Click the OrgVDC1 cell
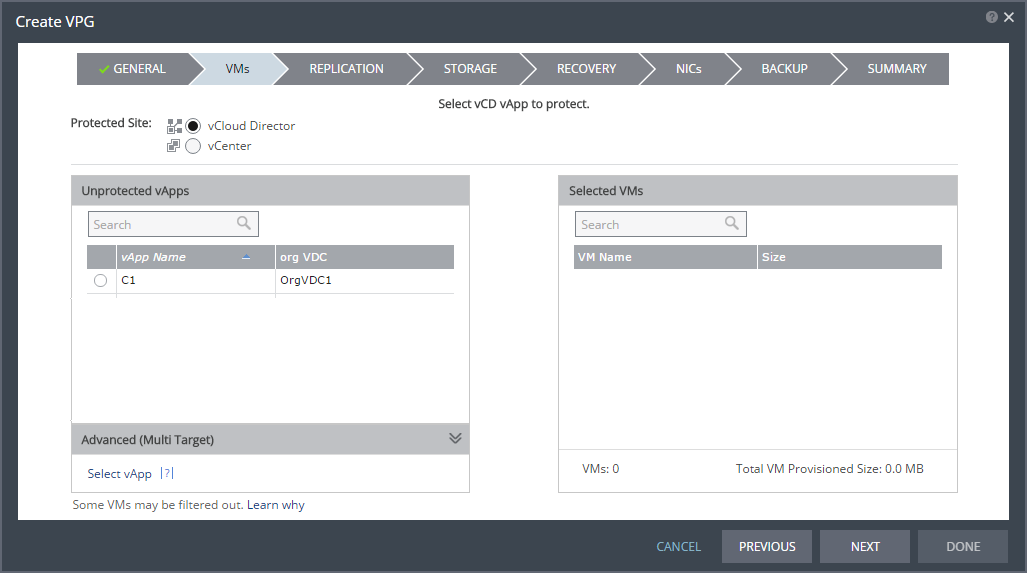 pyautogui.click(x=365, y=280)
